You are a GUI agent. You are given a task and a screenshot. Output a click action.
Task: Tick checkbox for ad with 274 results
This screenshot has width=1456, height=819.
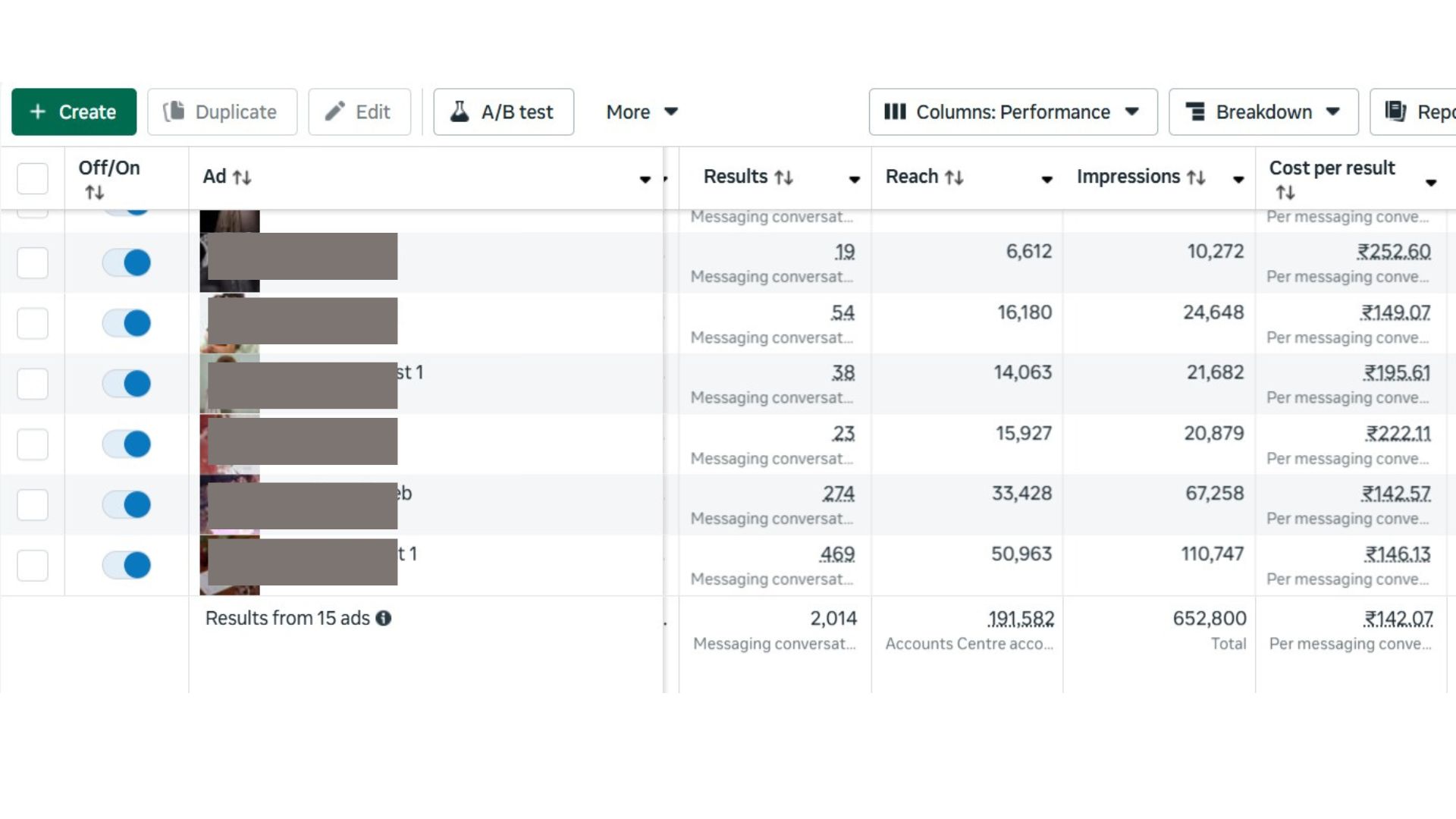[33, 504]
